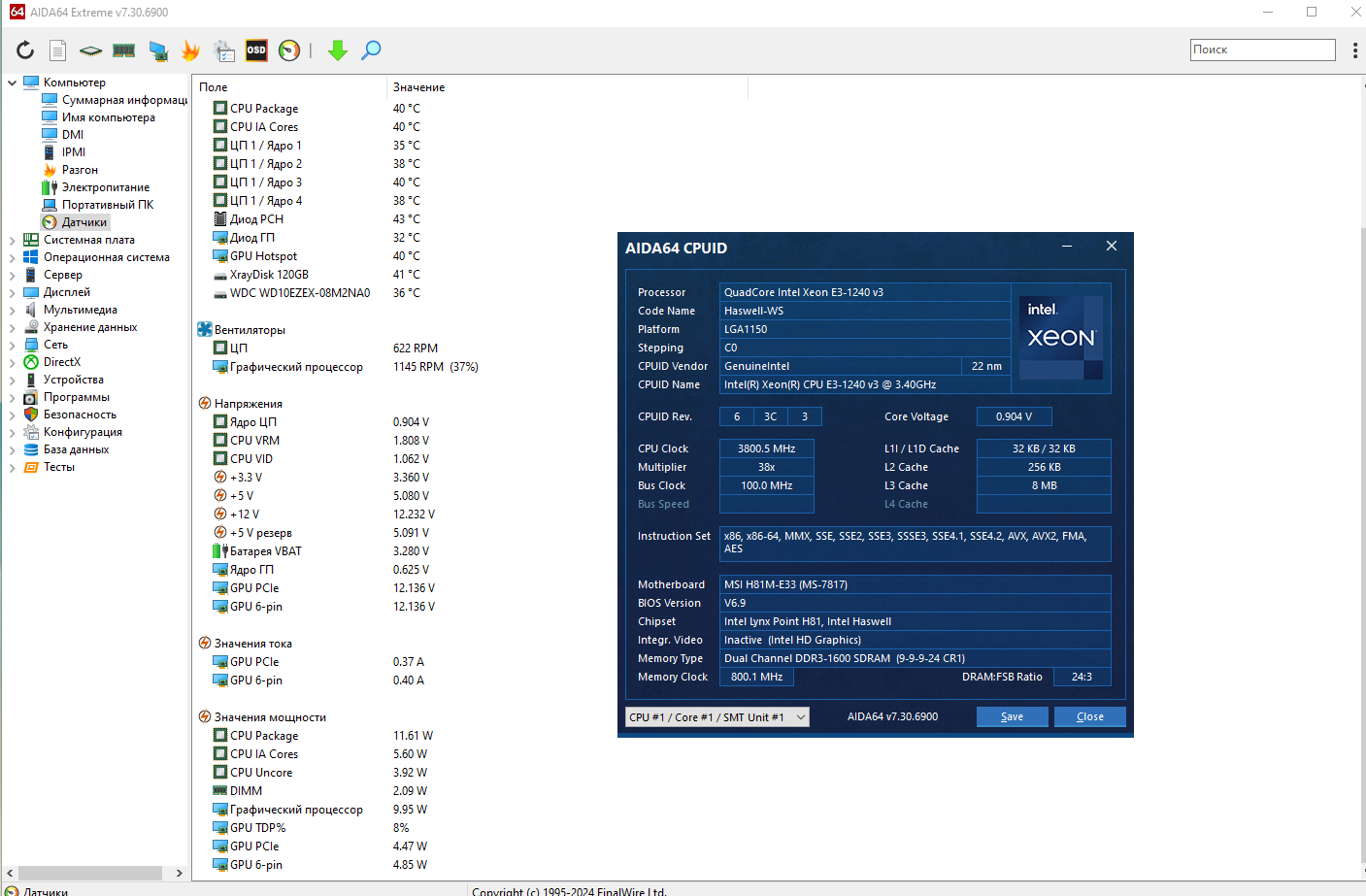This screenshot has width=1366, height=896.
Task: Select the IPMI tree item
Action: pos(74,152)
